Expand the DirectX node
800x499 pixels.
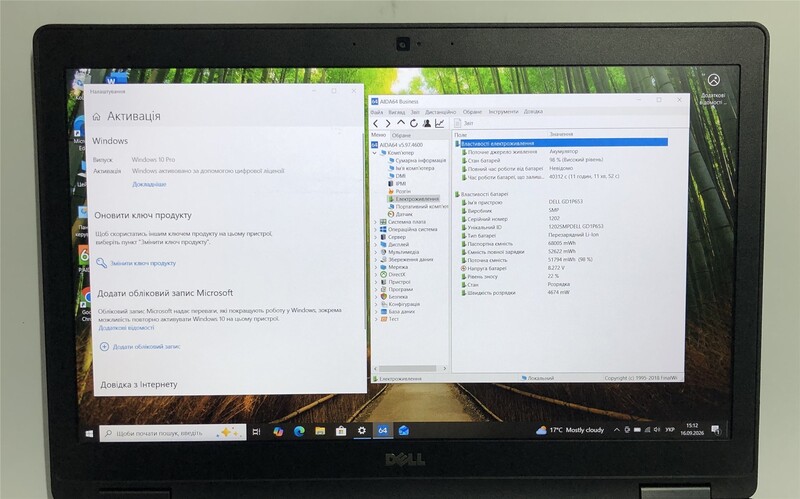pyautogui.click(x=376, y=275)
